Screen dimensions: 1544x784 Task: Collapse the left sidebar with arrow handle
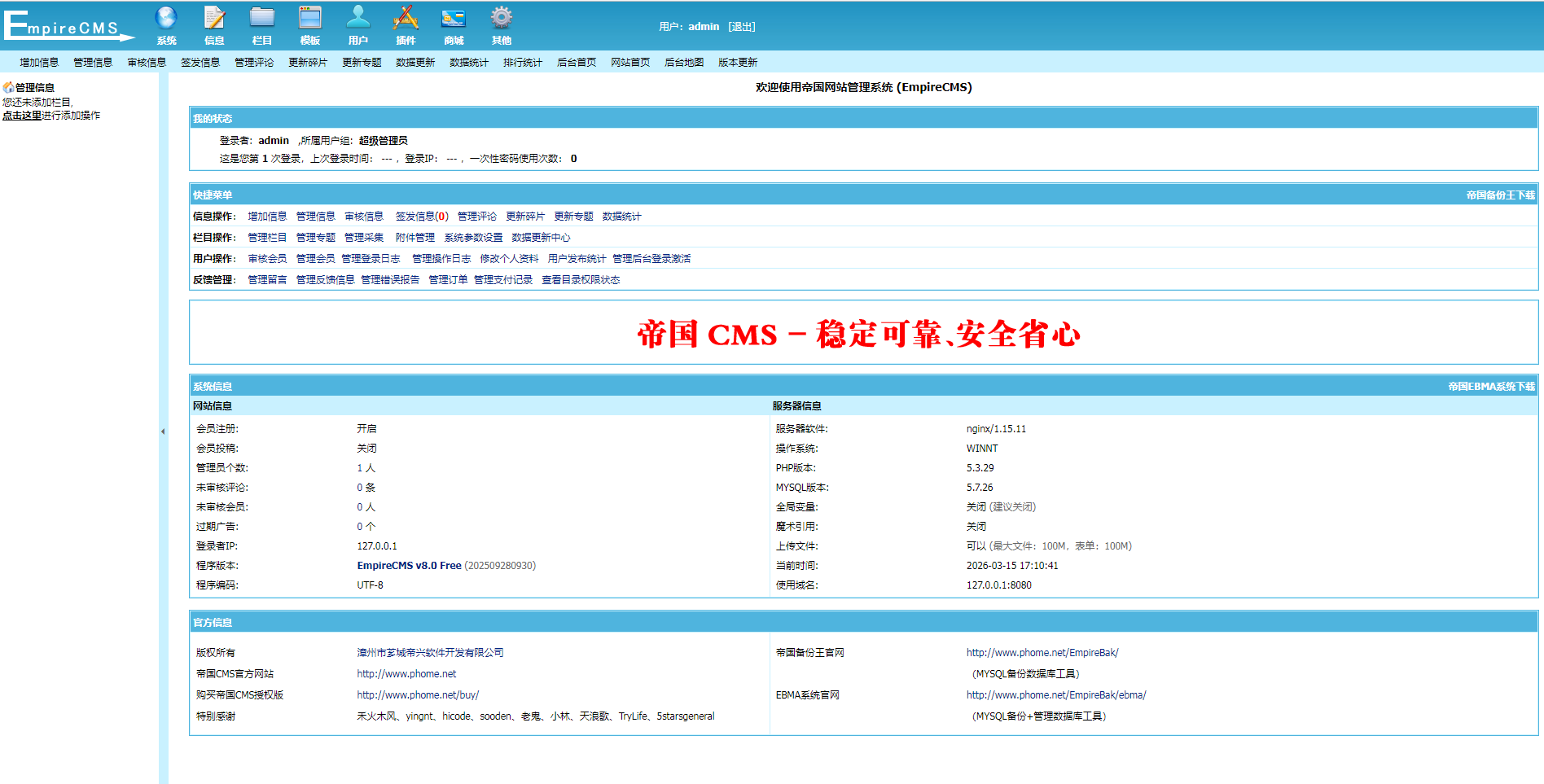click(x=163, y=431)
